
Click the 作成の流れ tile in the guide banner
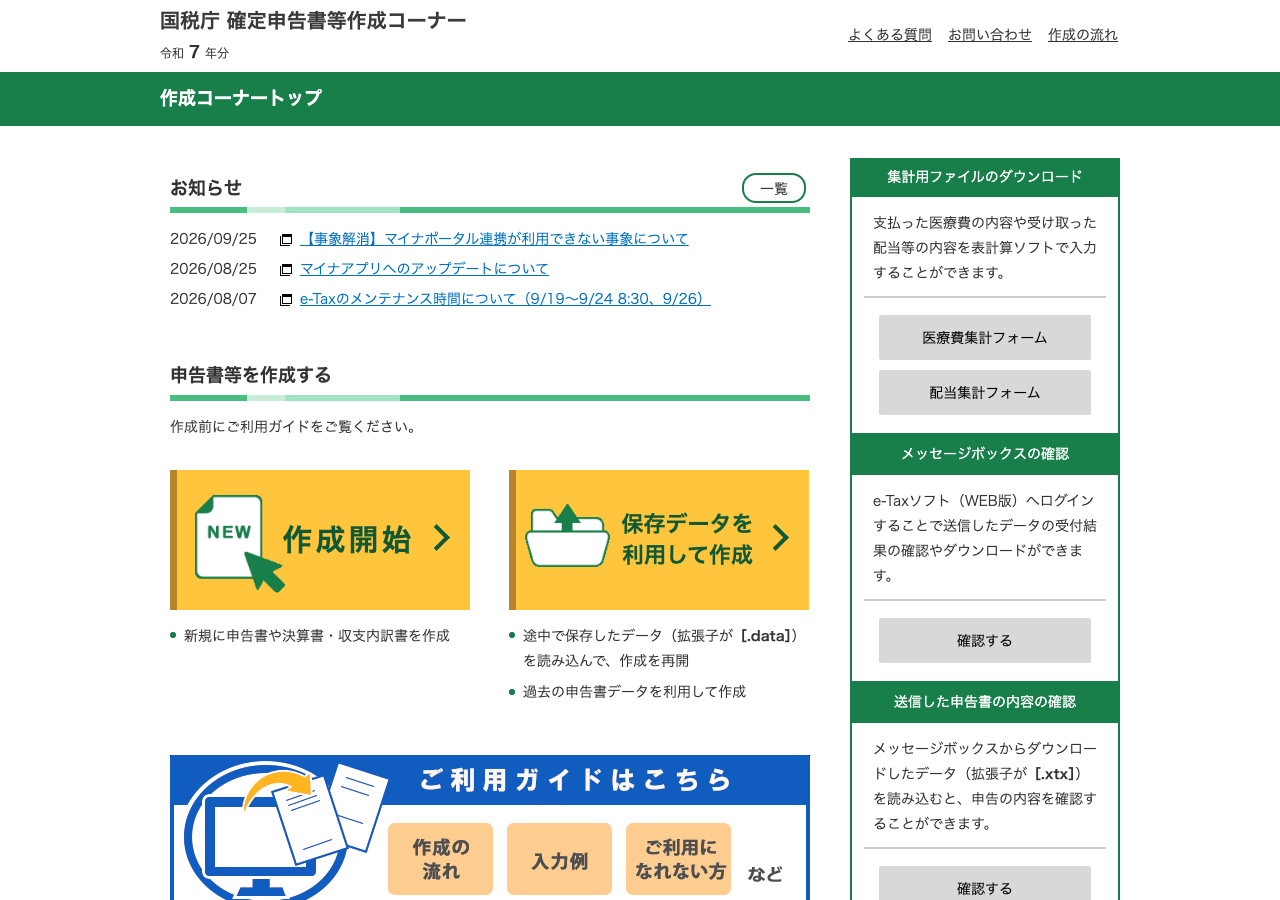point(440,859)
